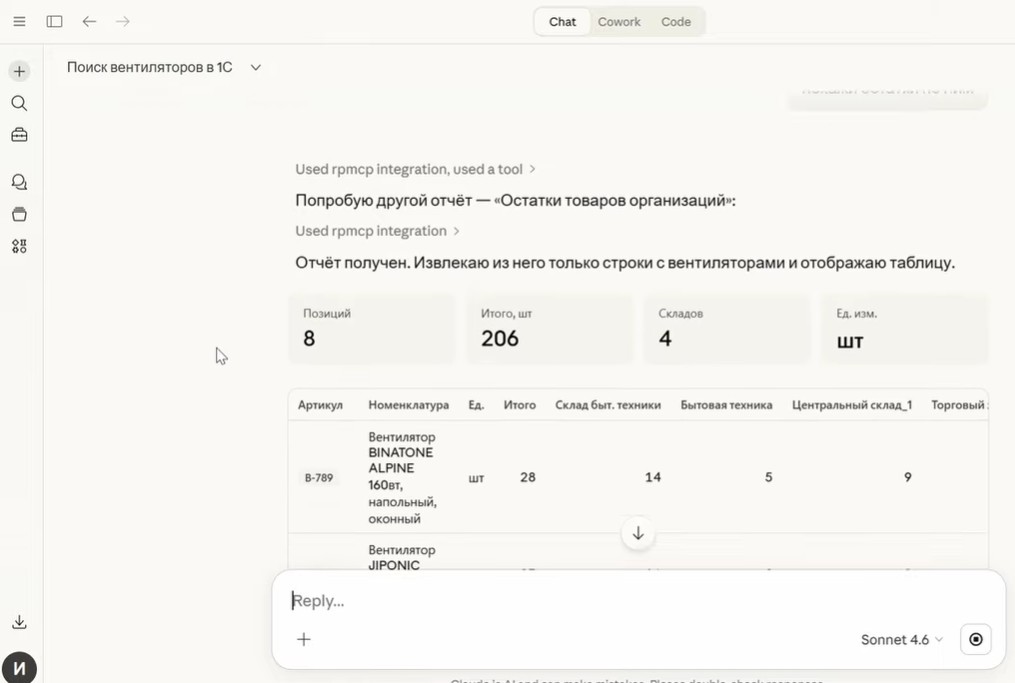Click the scroll-to-bottom arrow button

pyautogui.click(x=638, y=533)
